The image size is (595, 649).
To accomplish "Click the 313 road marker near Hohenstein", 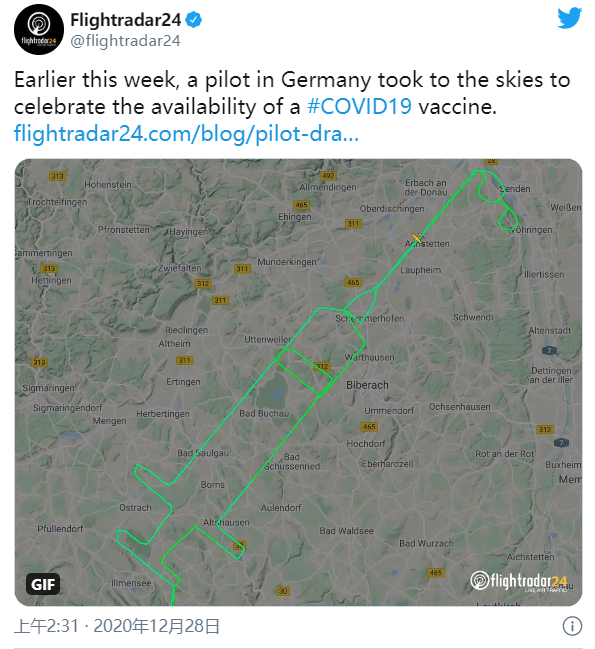I will click(x=57, y=176).
